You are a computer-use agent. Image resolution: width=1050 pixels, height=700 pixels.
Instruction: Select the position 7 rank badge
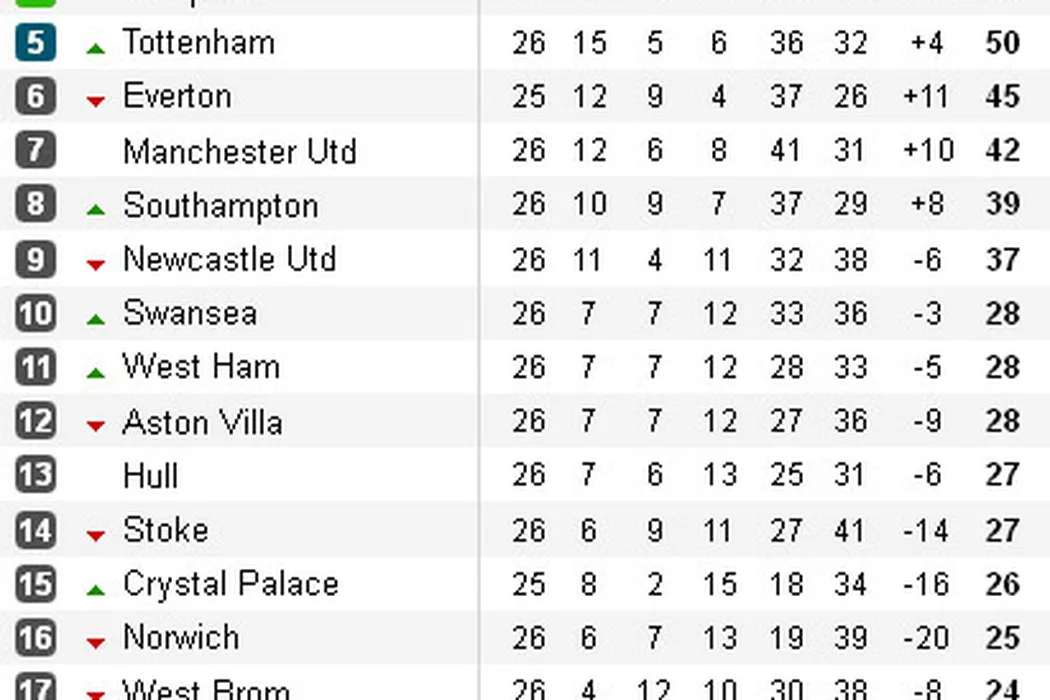(x=36, y=150)
